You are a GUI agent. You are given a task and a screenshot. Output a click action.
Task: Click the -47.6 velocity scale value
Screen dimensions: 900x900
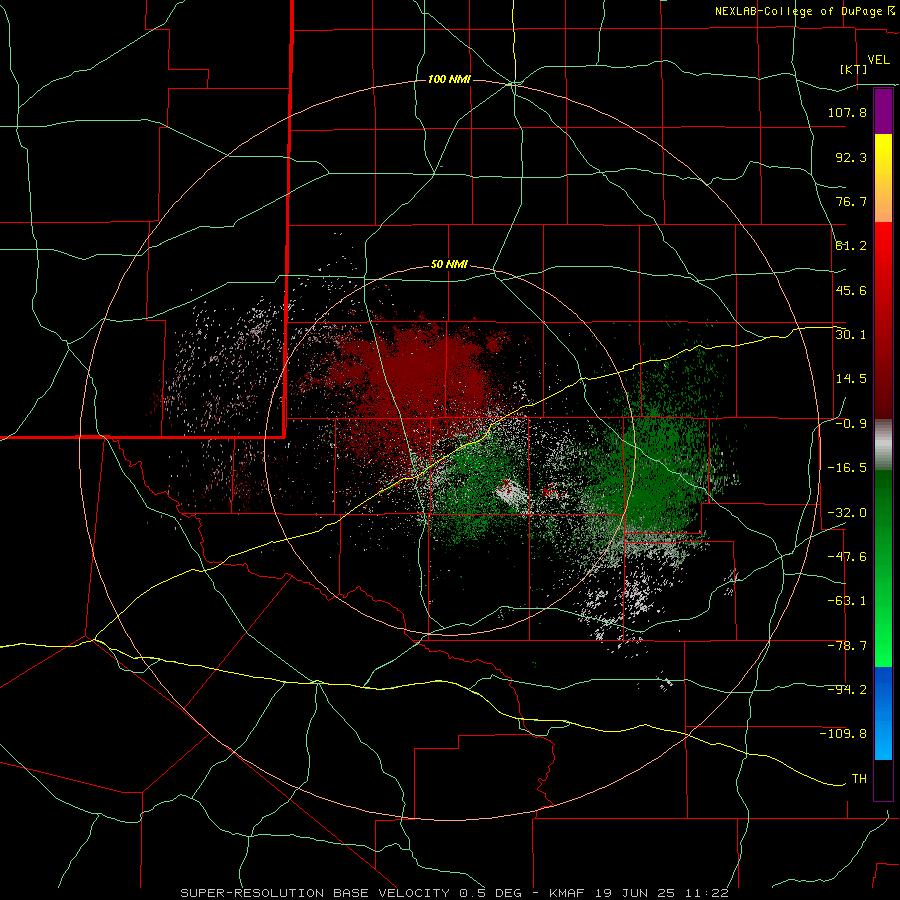[847, 557]
